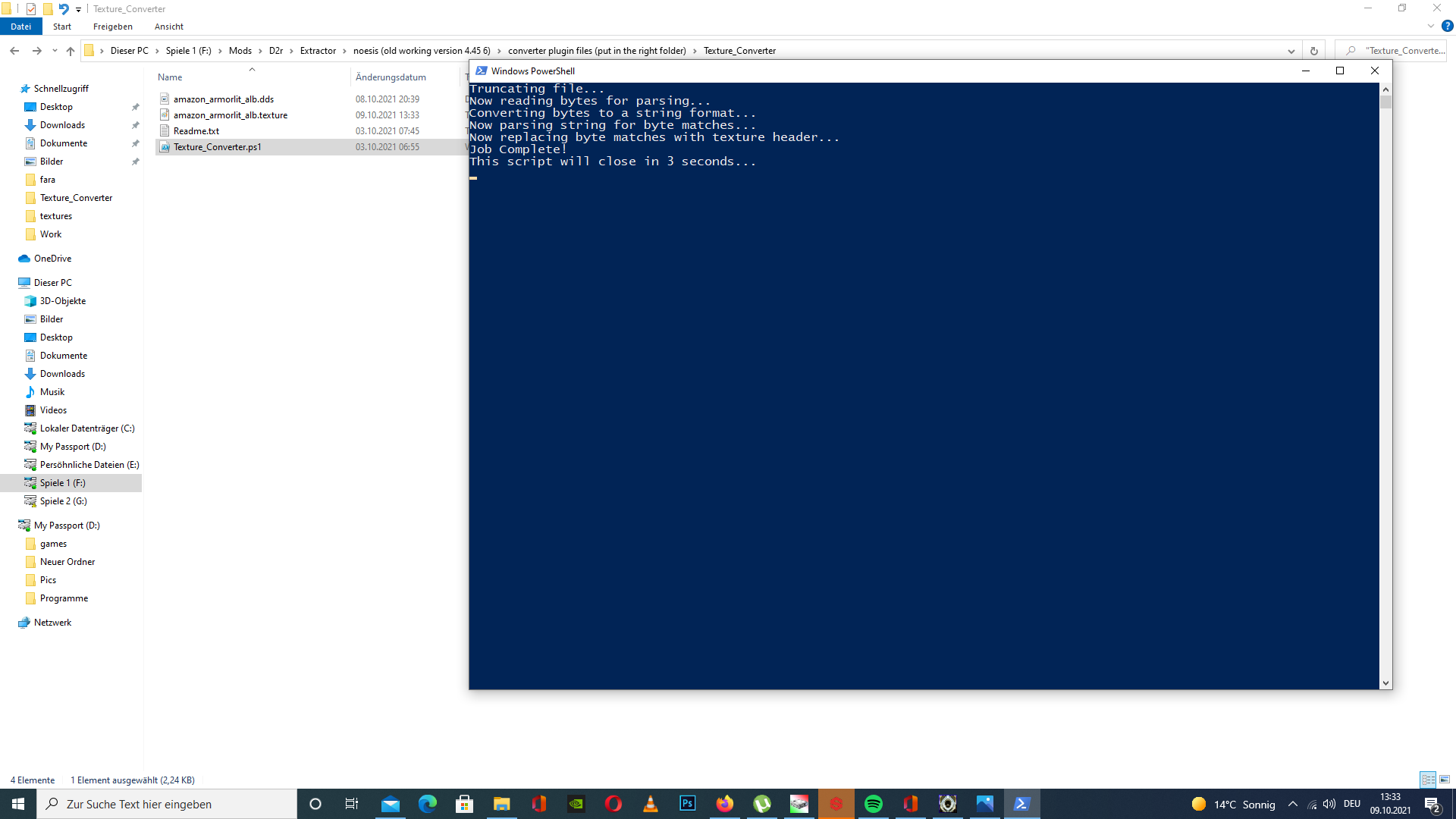Click the Refresh icon in address bar
Screen dimensions: 1456x819
click(x=1314, y=51)
